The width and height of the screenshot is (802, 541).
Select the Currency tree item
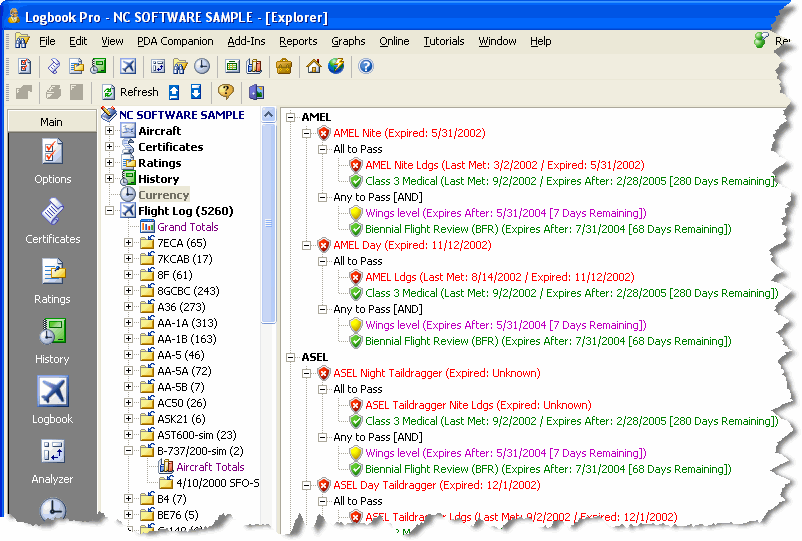(164, 195)
